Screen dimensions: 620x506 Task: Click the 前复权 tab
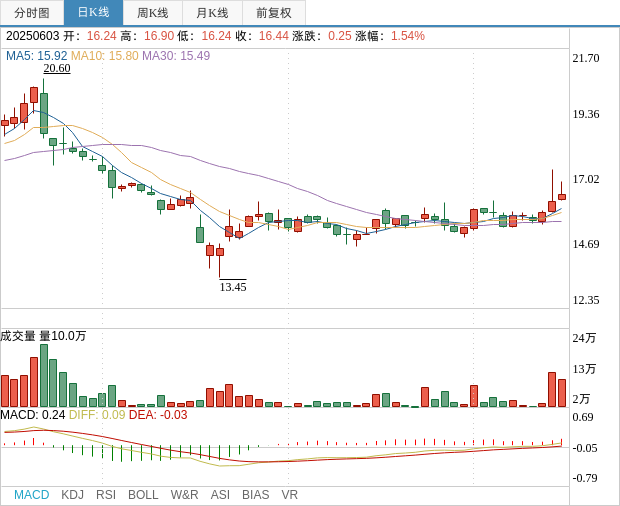[x=274, y=13]
